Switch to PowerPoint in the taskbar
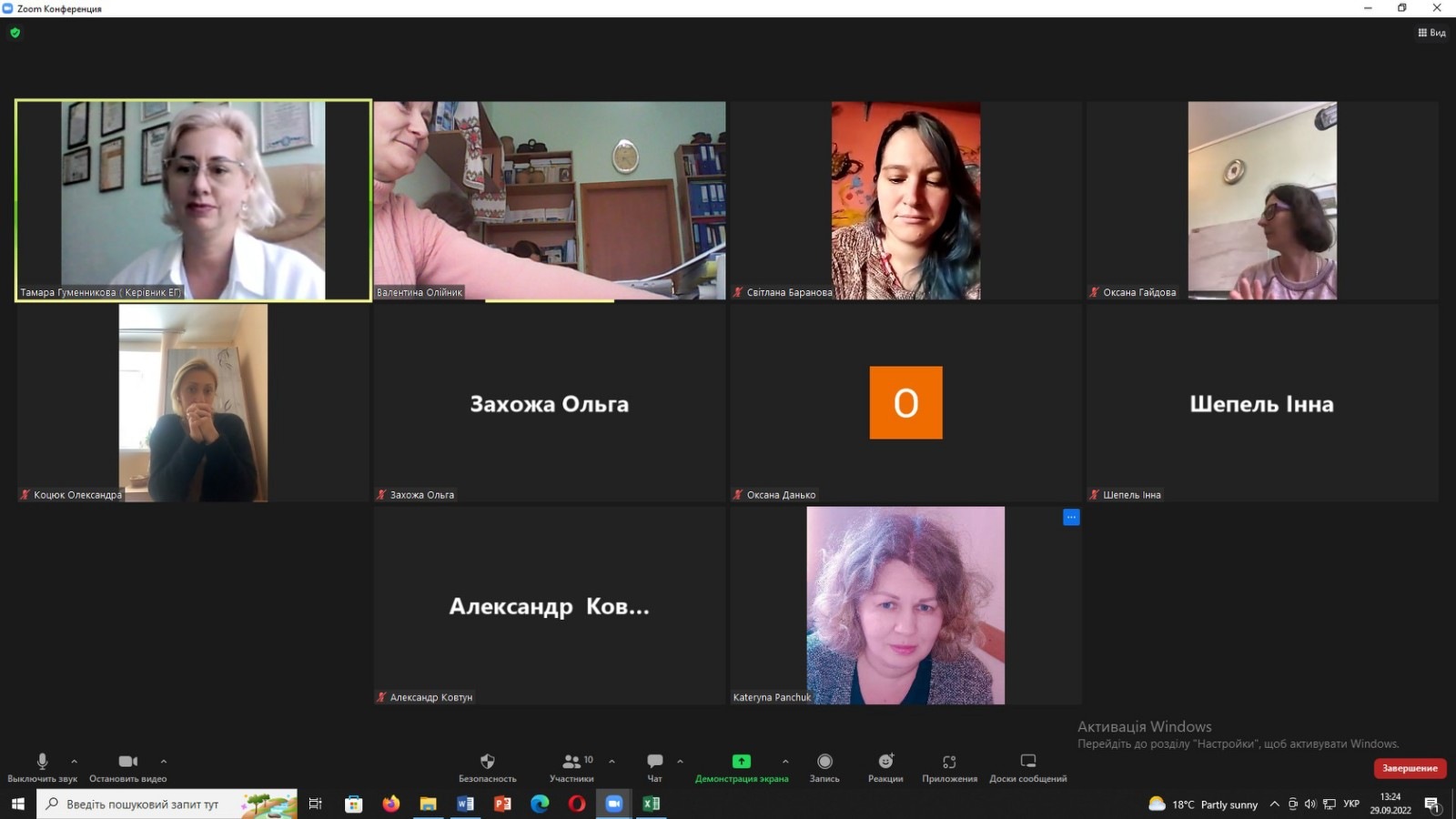 tap(502, 804)
